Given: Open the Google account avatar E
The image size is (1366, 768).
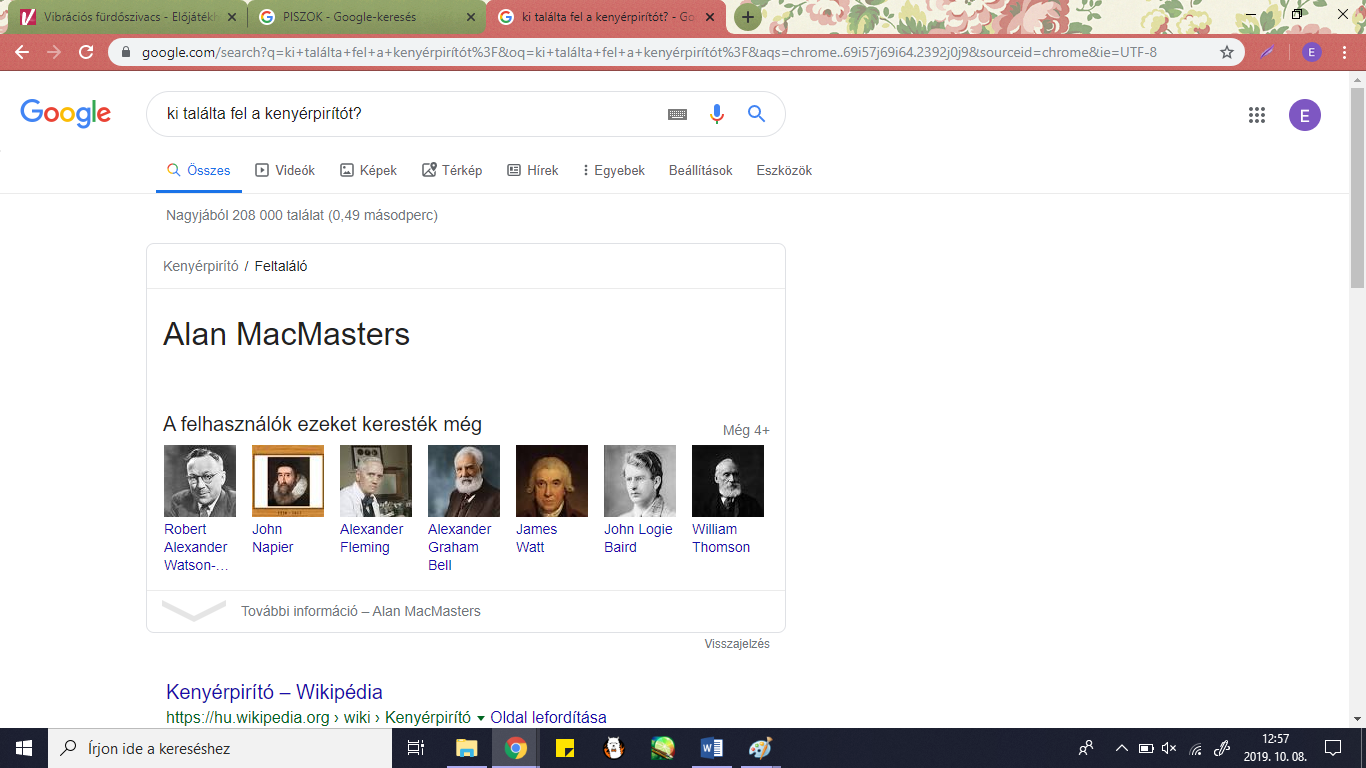Looking at the screenshot, I should [1304, 115].
